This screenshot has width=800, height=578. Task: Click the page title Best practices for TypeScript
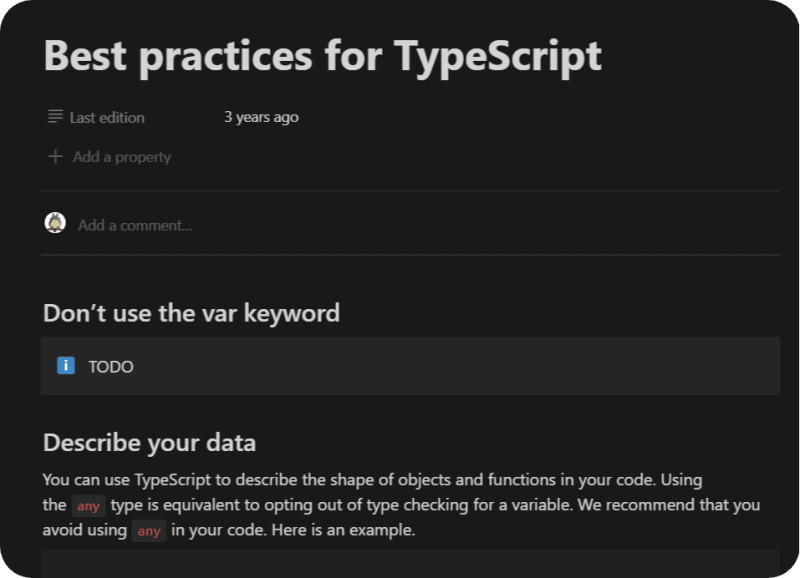pyautogui.click(x=322, y=57)
